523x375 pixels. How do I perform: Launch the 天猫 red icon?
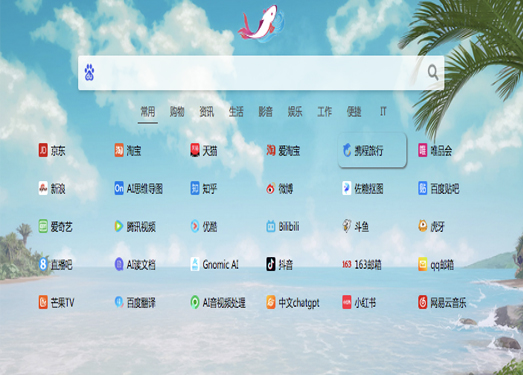coord(195,150)
